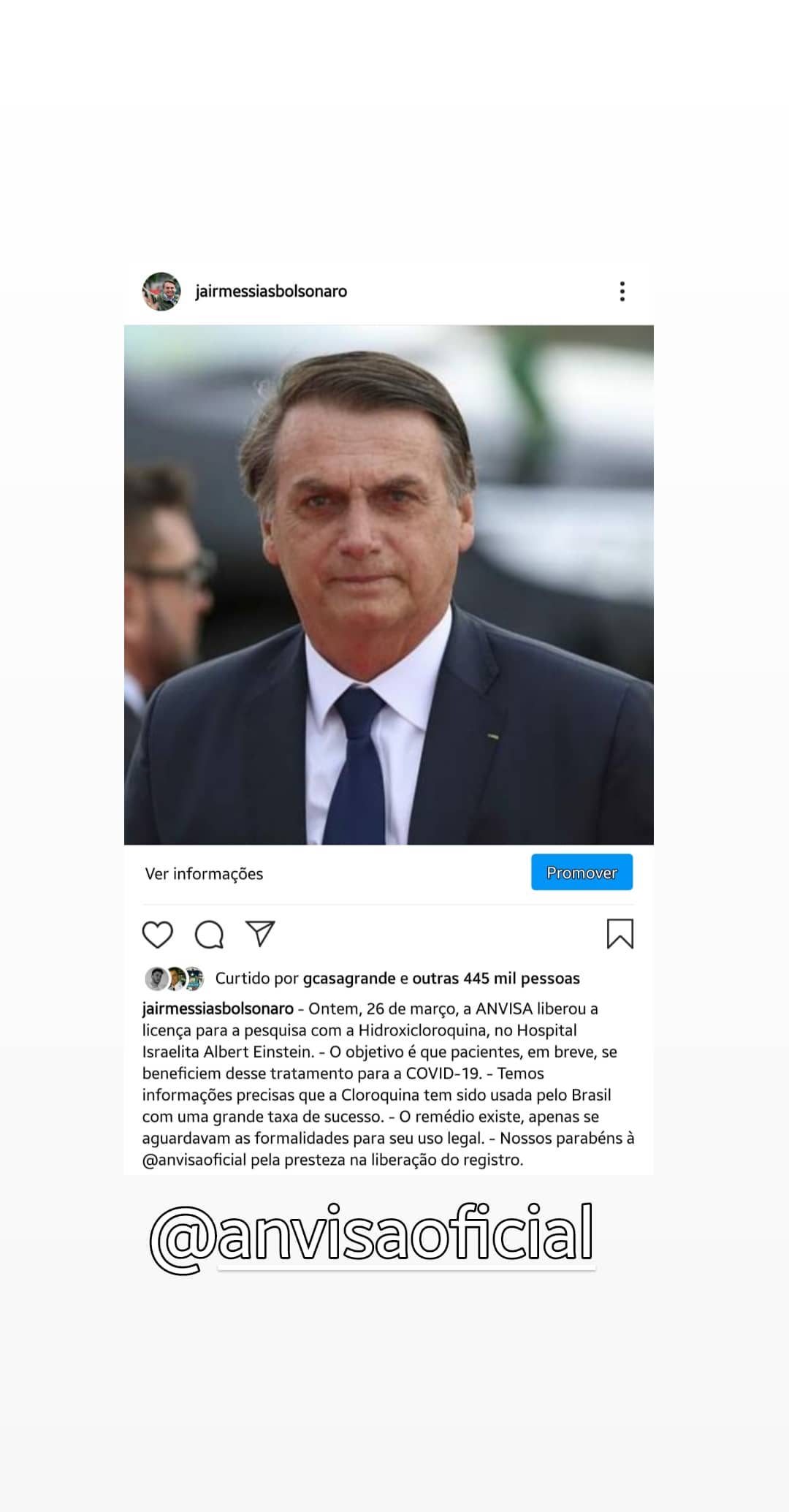Tap the large @anvisaoficial sticker

372,1236
